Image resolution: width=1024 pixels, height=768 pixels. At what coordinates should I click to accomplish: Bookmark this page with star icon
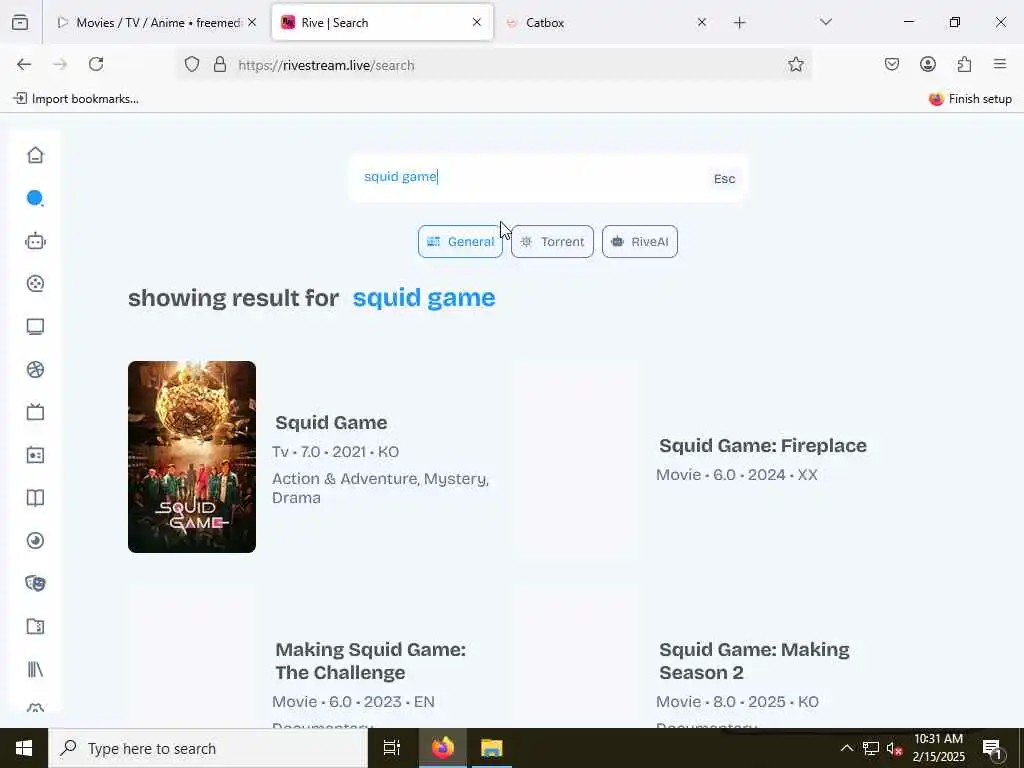point(795,64)
